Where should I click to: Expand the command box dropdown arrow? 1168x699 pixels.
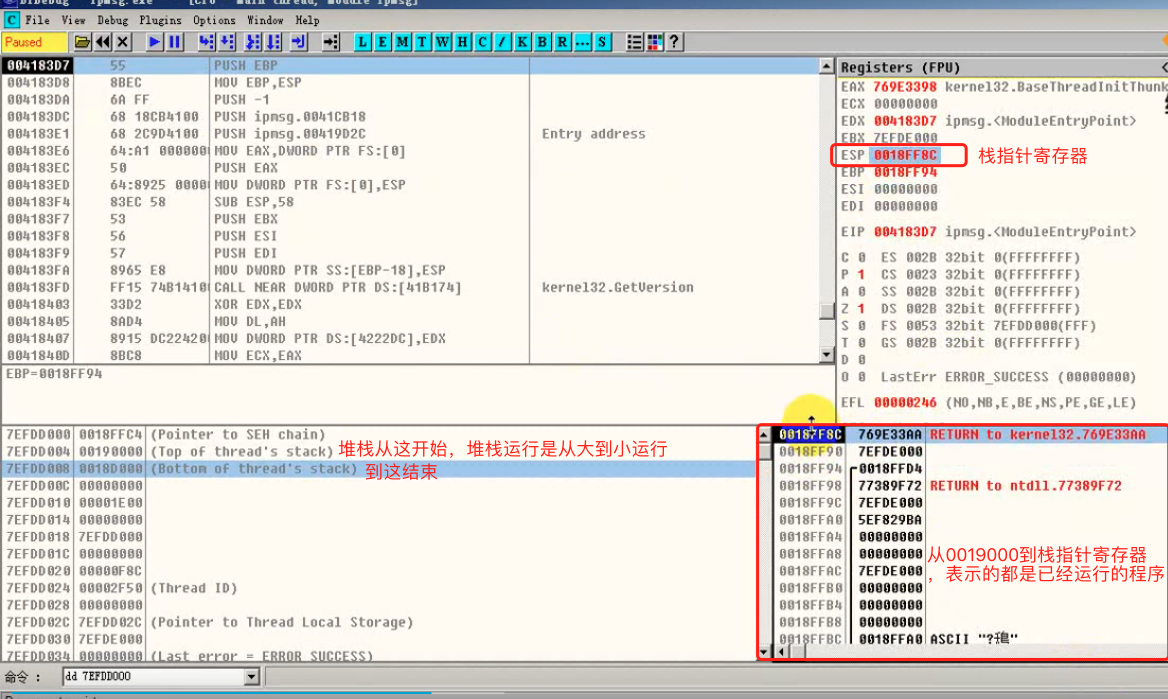pyautogui.click(x=251, y=677)
